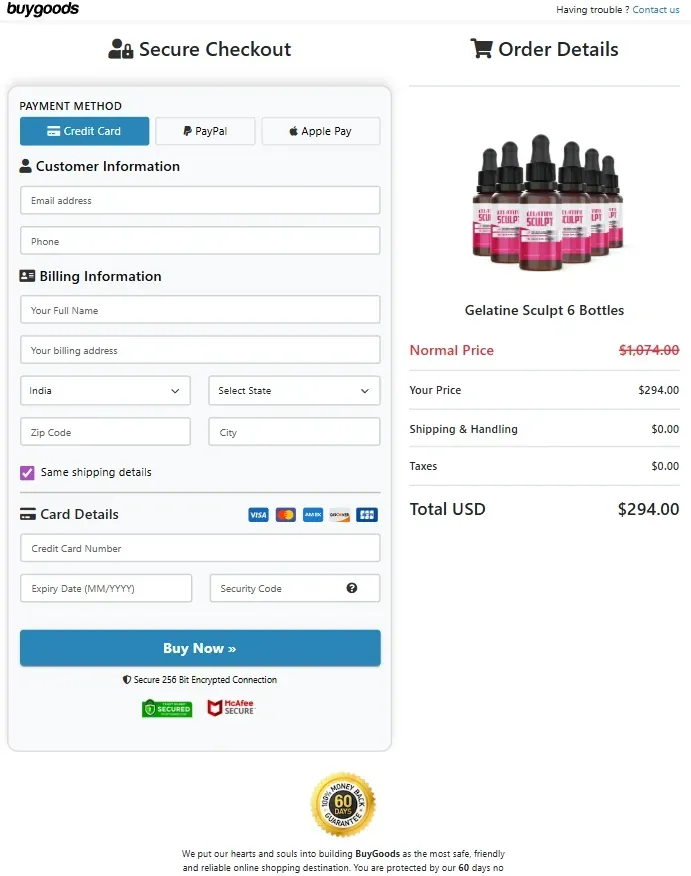This screenshot has width=691, height=876.
Task: Click the Discover card icon
Action: (x=340, y=515)
